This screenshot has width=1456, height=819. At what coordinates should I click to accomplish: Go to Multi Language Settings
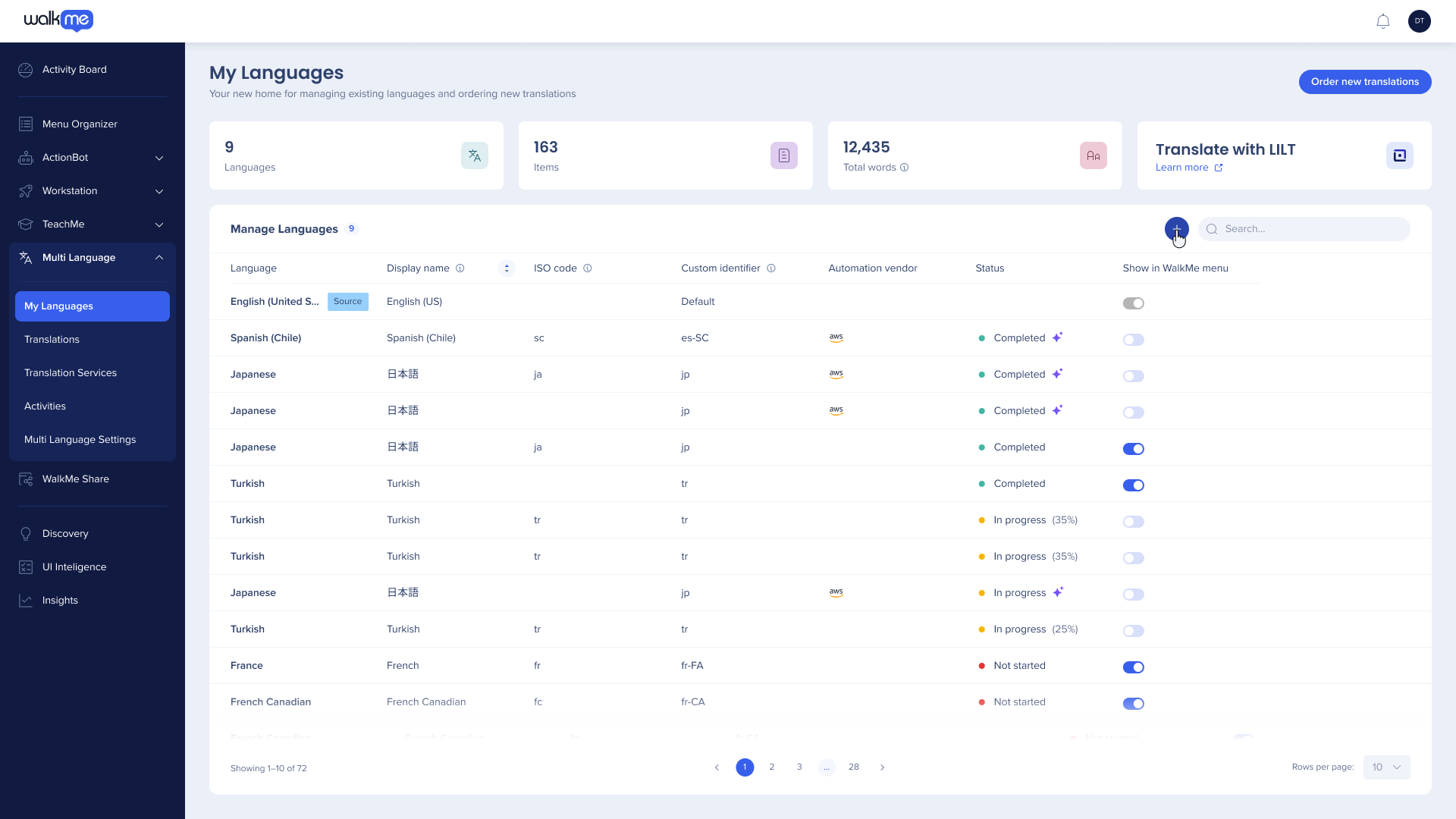tap(80, 440)
